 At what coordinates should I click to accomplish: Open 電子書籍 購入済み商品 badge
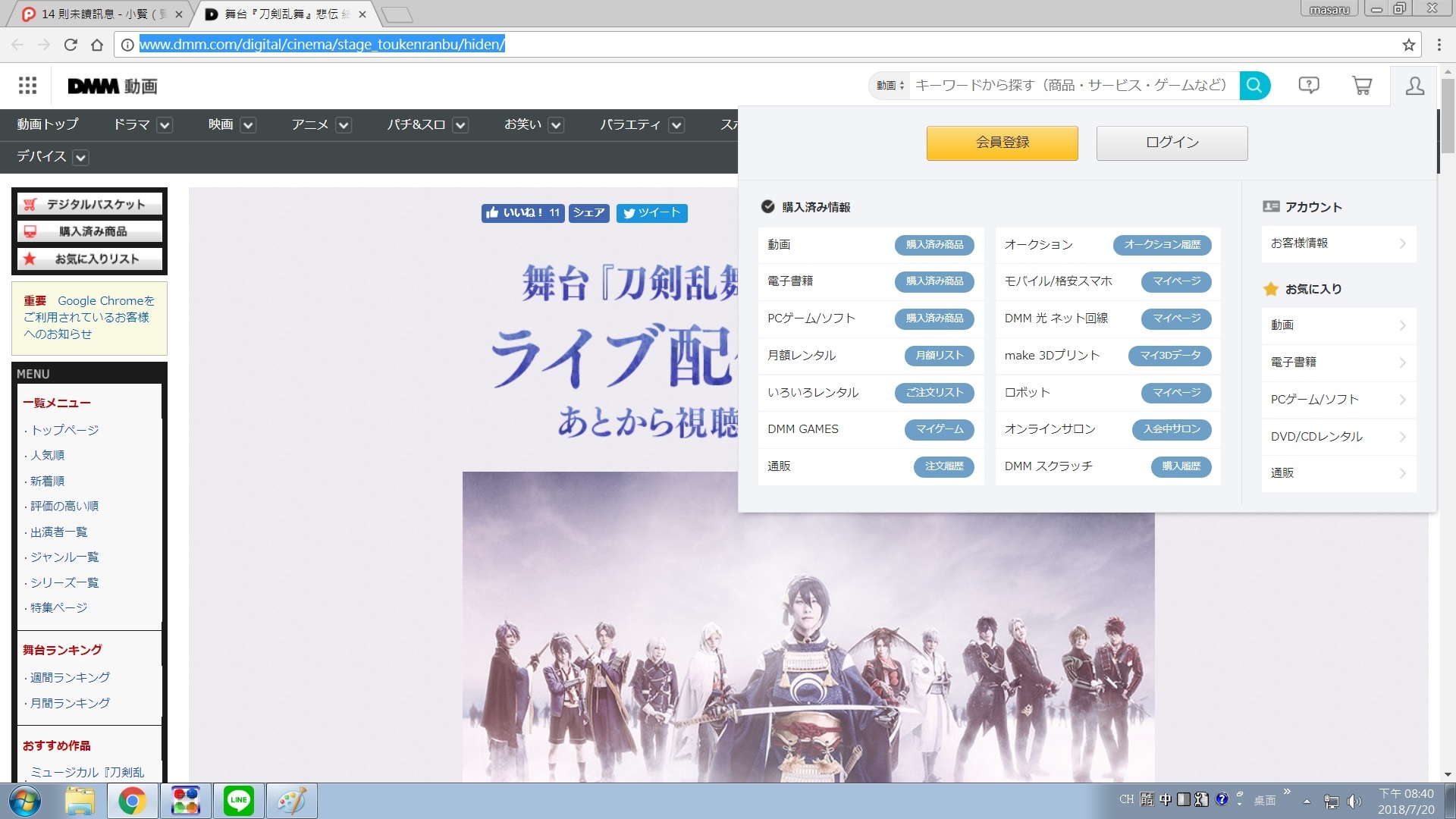coord(934,281)
